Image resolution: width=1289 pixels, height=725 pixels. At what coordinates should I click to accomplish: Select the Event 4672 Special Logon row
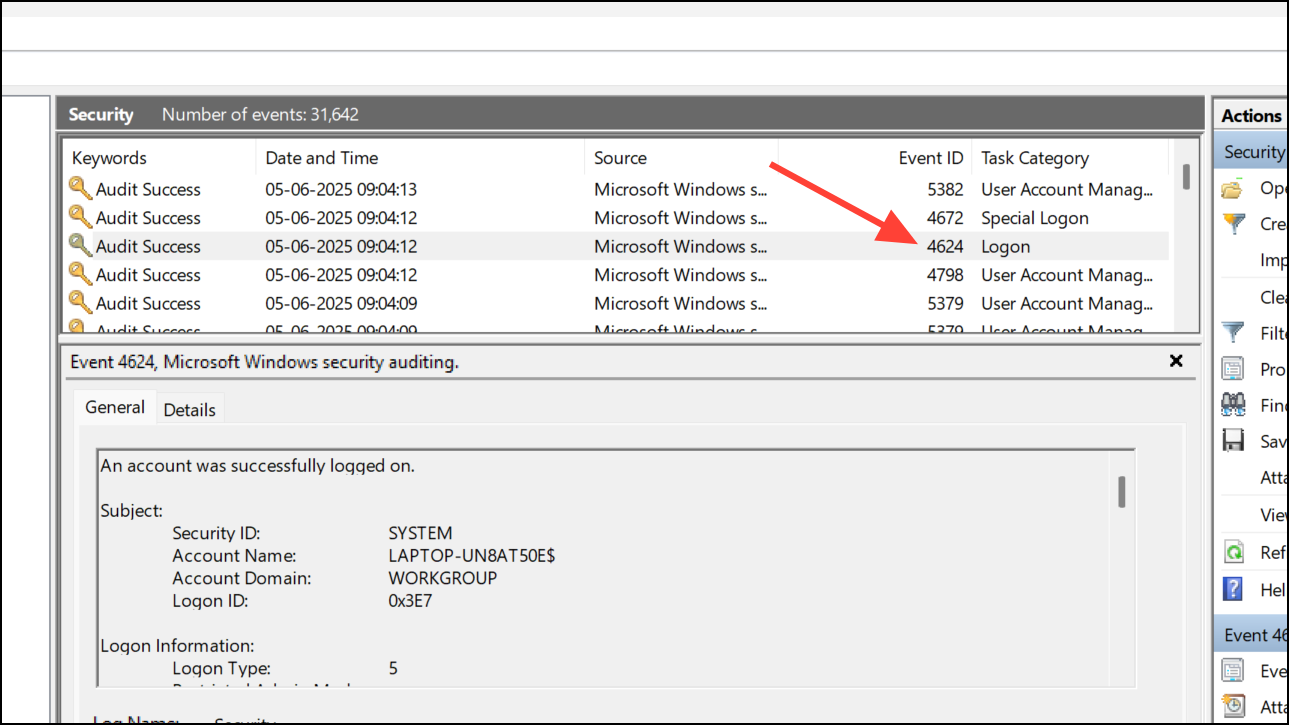tap(616, 218)
